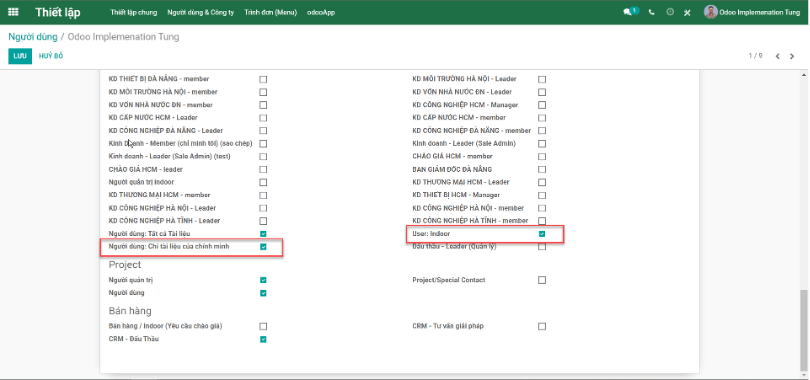
Task: Toggle CHÀO GIÁ HCM - leader checkbox
Action: (263, 169)
